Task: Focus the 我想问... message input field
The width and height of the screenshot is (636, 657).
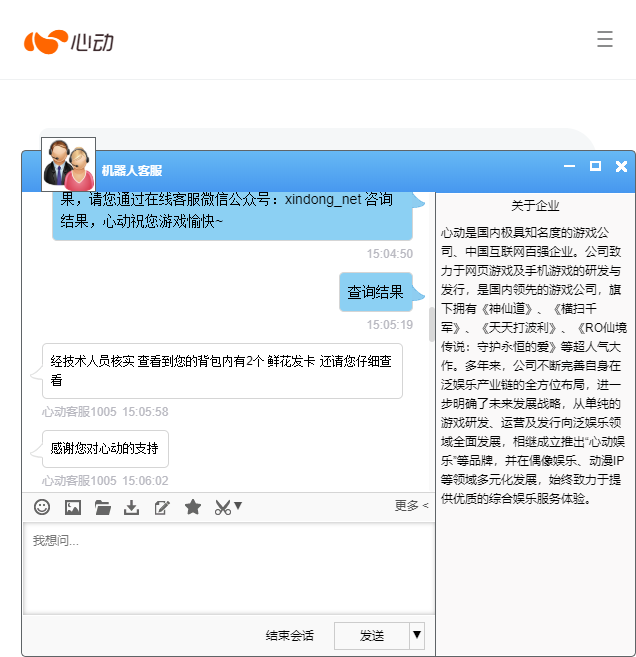Action: point(229,568)
